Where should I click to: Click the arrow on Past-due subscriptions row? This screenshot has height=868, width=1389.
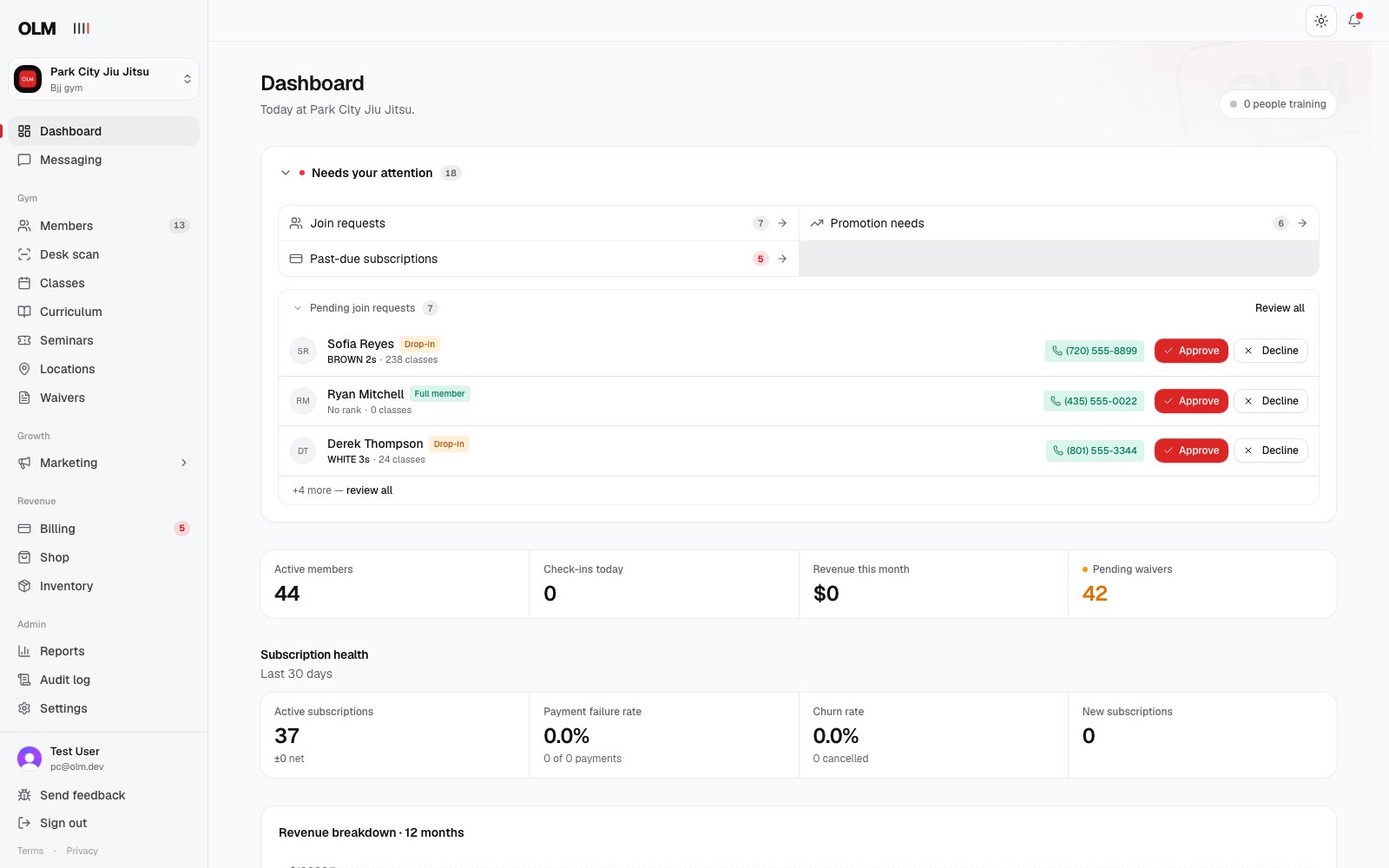click(782, 259)
